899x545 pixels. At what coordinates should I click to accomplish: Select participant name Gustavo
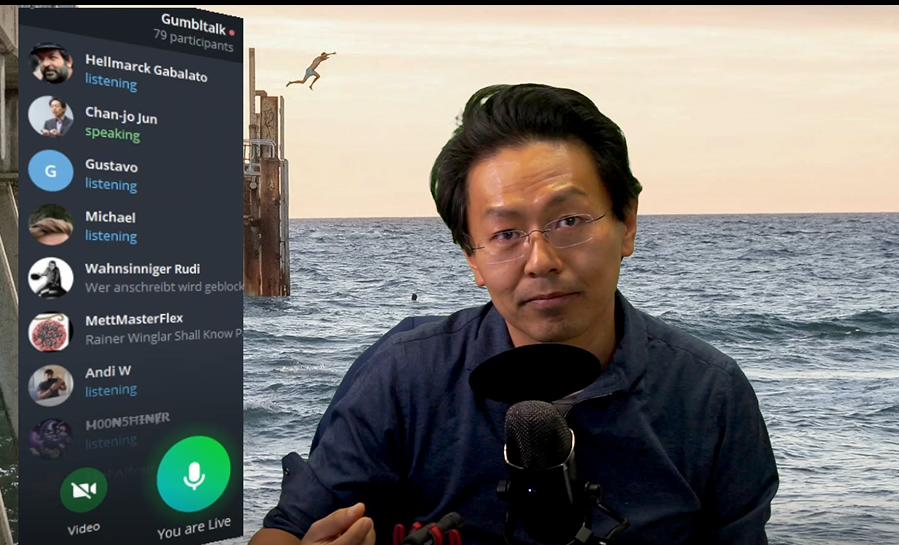(111, 166)
